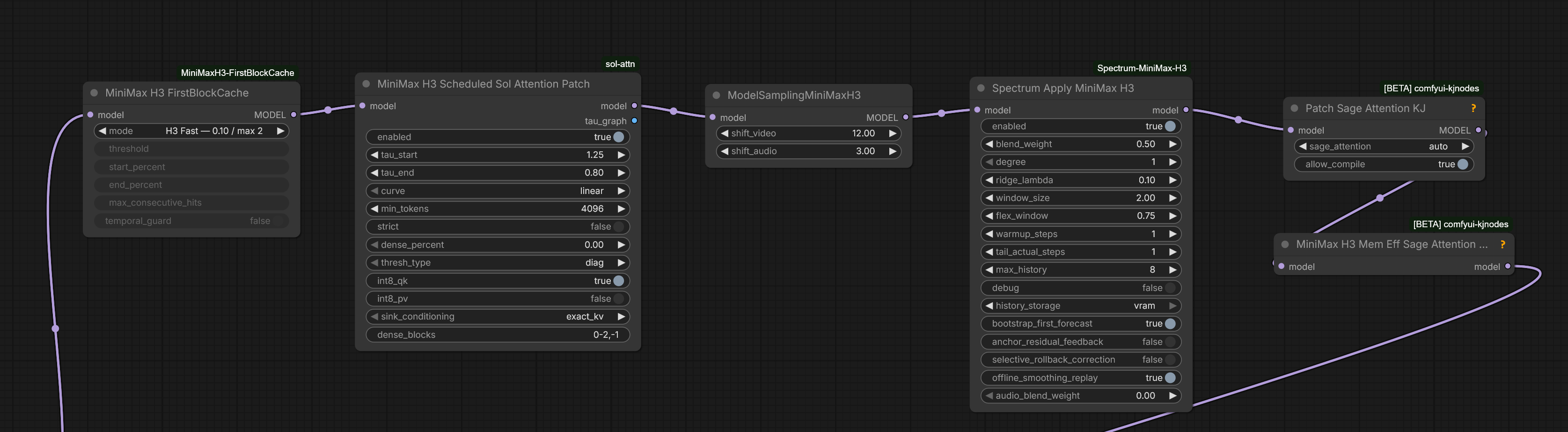Increase shift_video with its right arrow

[x=892, y=134]
